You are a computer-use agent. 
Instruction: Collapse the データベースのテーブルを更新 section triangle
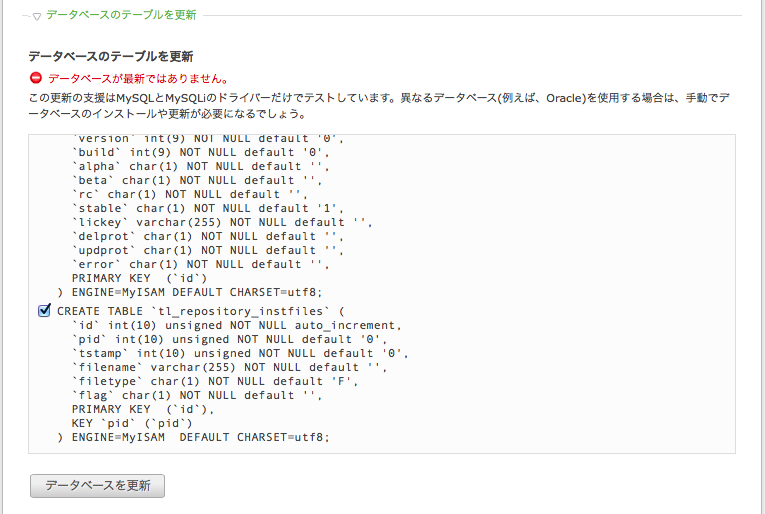pos(37,17)
